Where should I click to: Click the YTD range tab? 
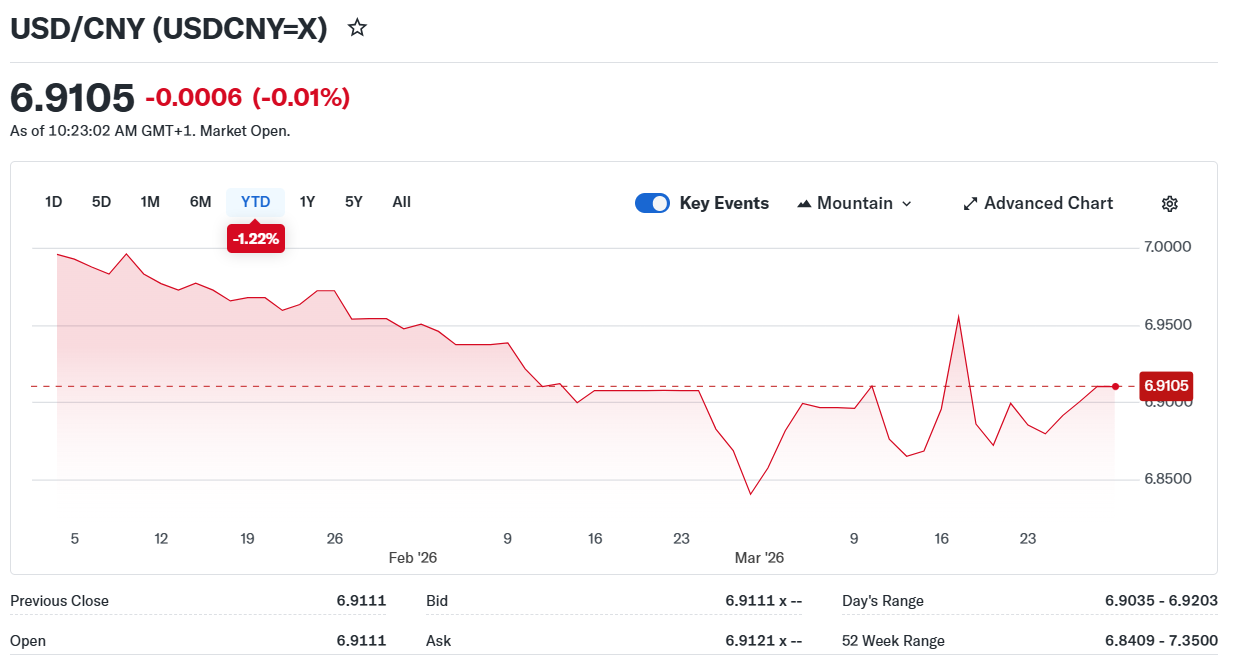[255, 202]
